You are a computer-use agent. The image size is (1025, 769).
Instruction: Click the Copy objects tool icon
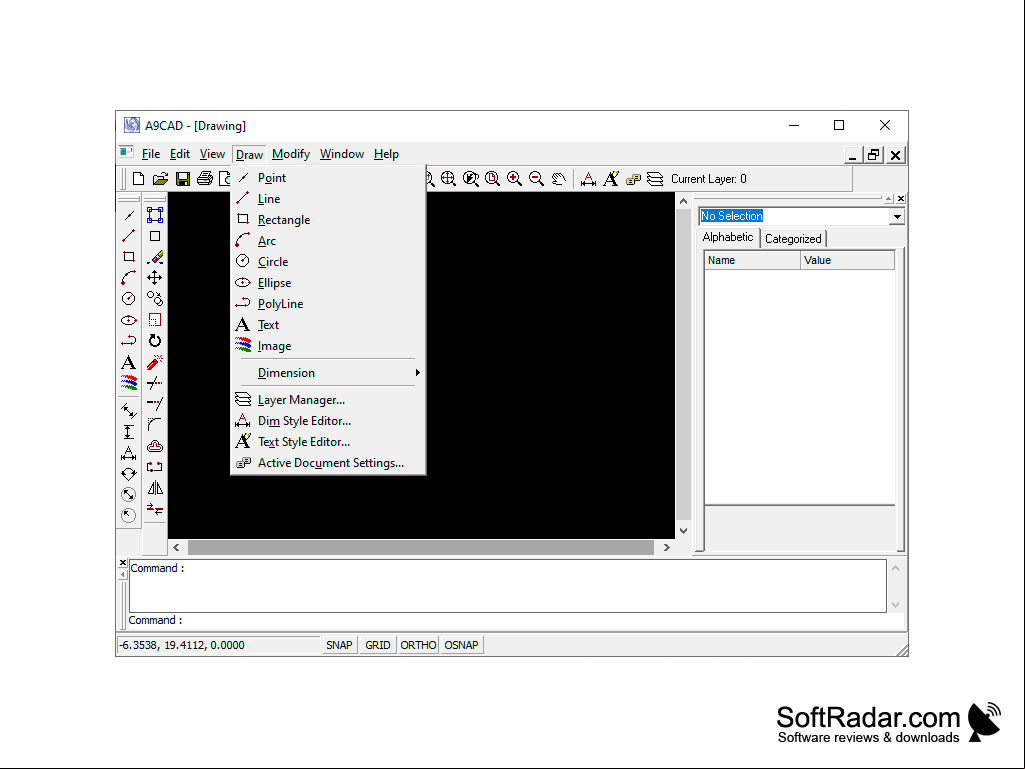point(155,299)
